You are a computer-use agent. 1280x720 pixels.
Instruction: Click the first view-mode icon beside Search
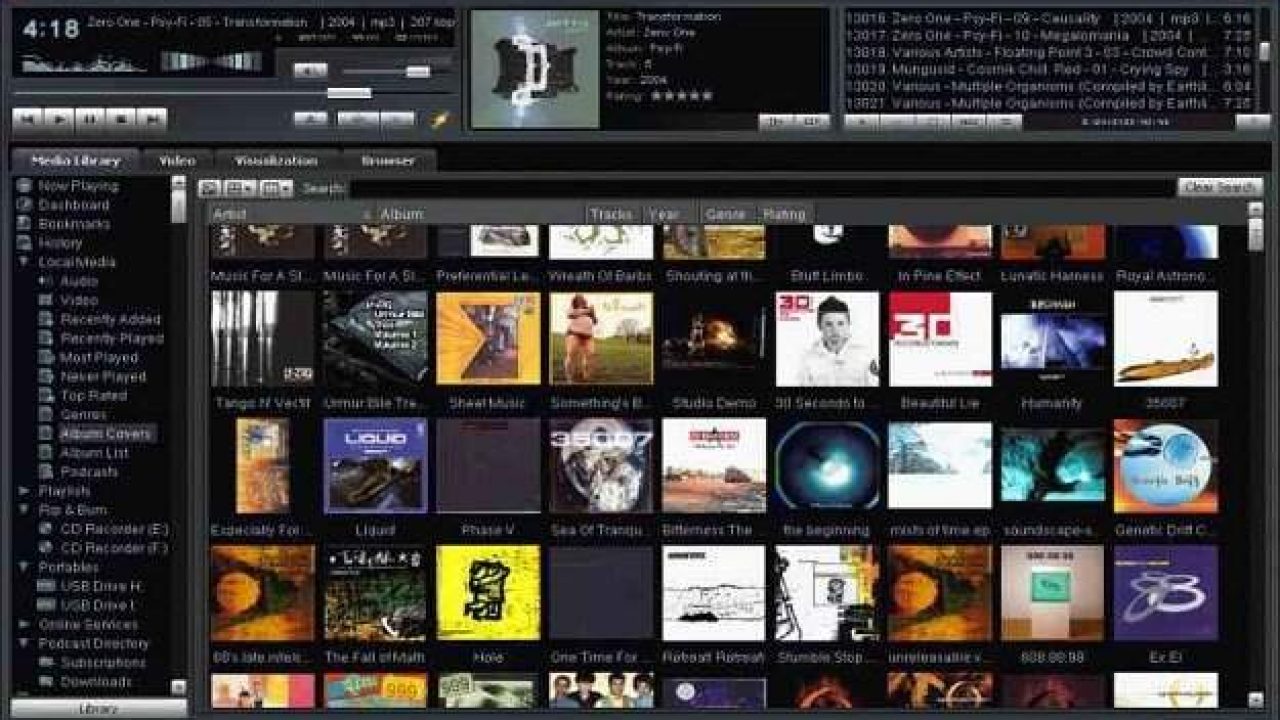click(x=209, y=187)
